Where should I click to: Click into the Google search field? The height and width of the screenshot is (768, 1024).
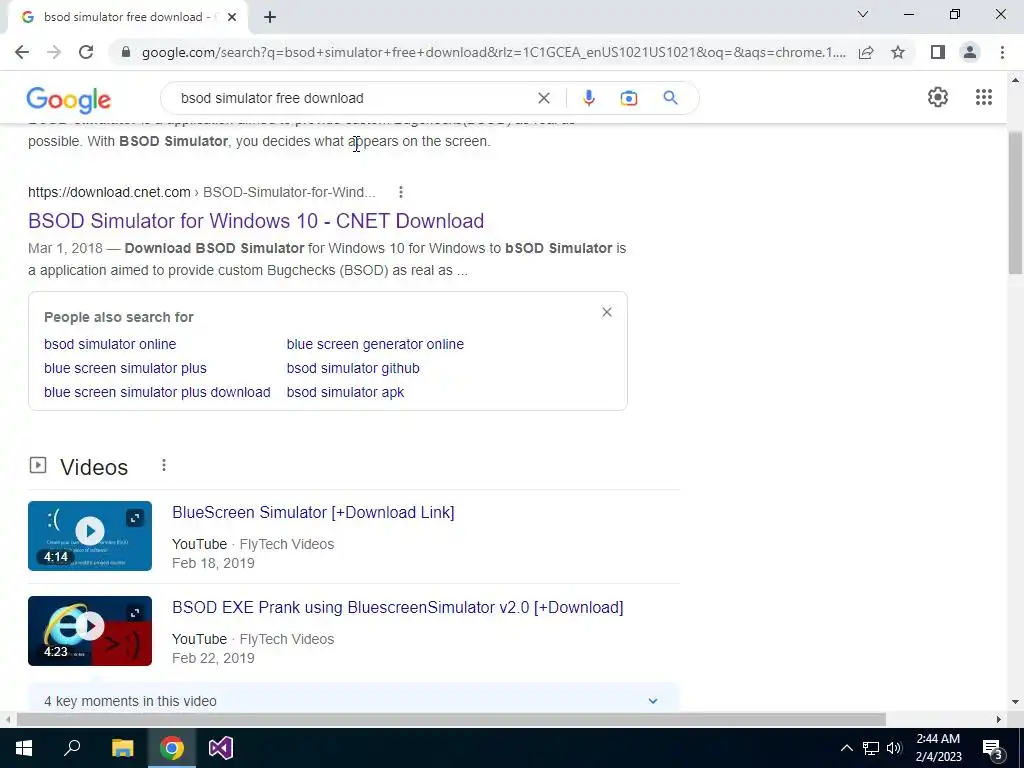353,98
